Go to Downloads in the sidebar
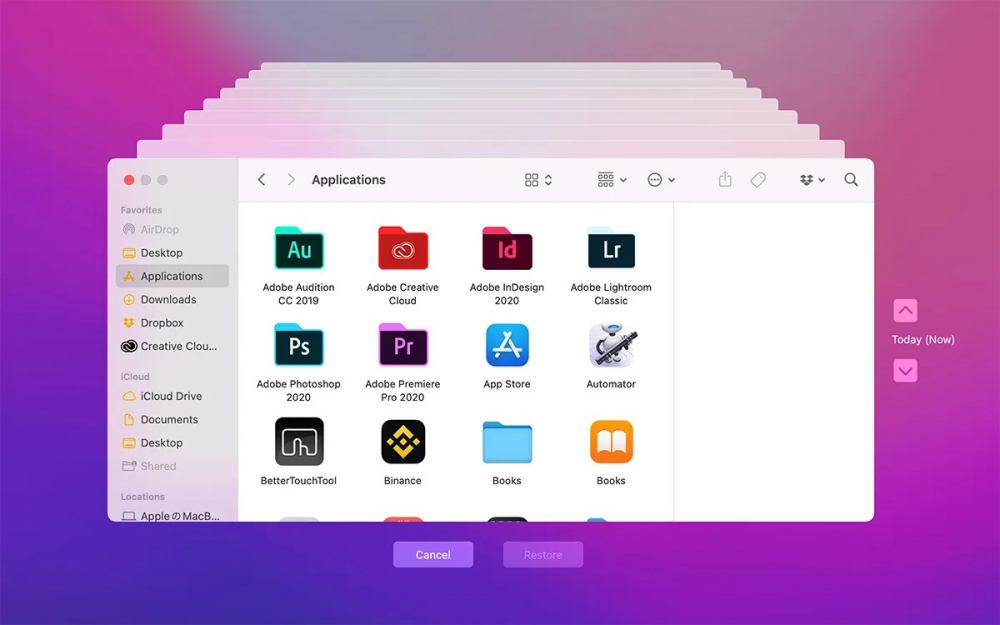The height and width of the screenshot is (625, 1000). 168,299
